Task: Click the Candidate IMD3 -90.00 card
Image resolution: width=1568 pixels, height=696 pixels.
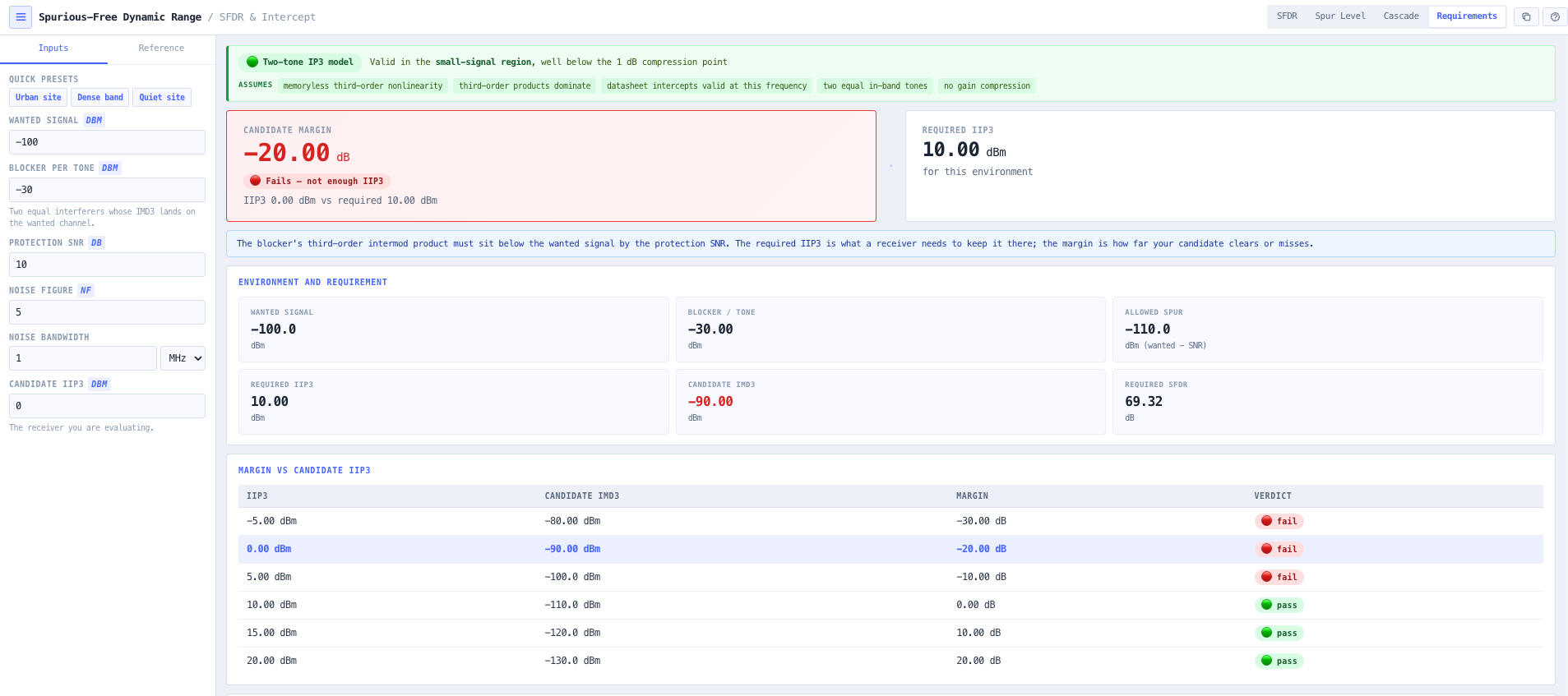Action: pos(890,402)
